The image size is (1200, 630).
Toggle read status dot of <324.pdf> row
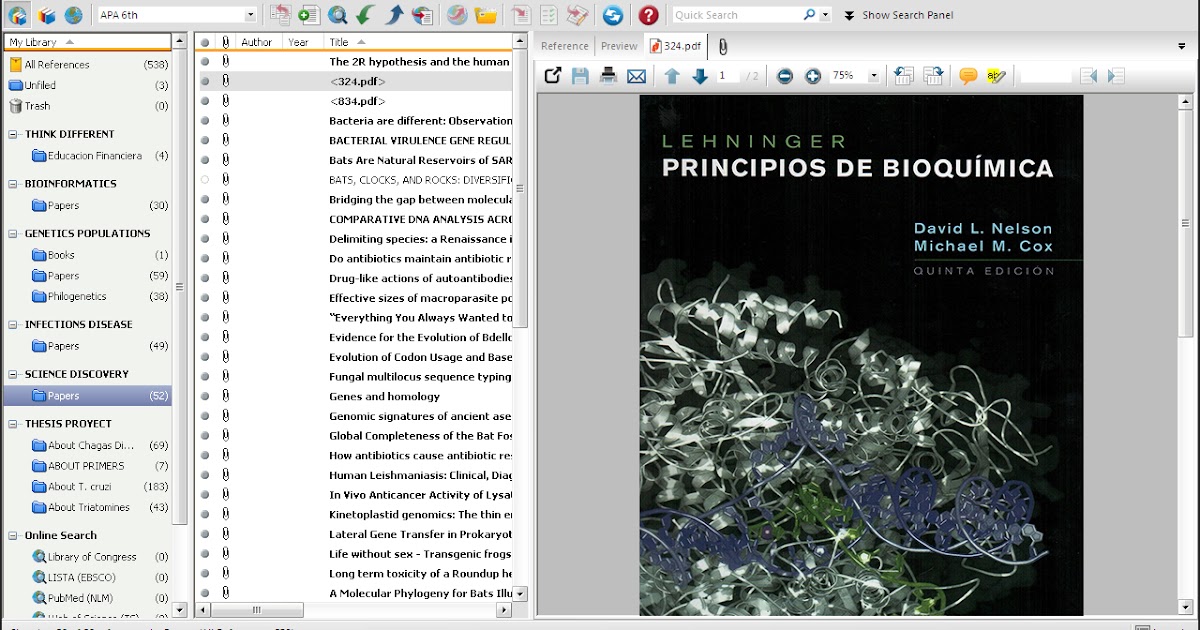pyautogui.click(x=205, y=81)
